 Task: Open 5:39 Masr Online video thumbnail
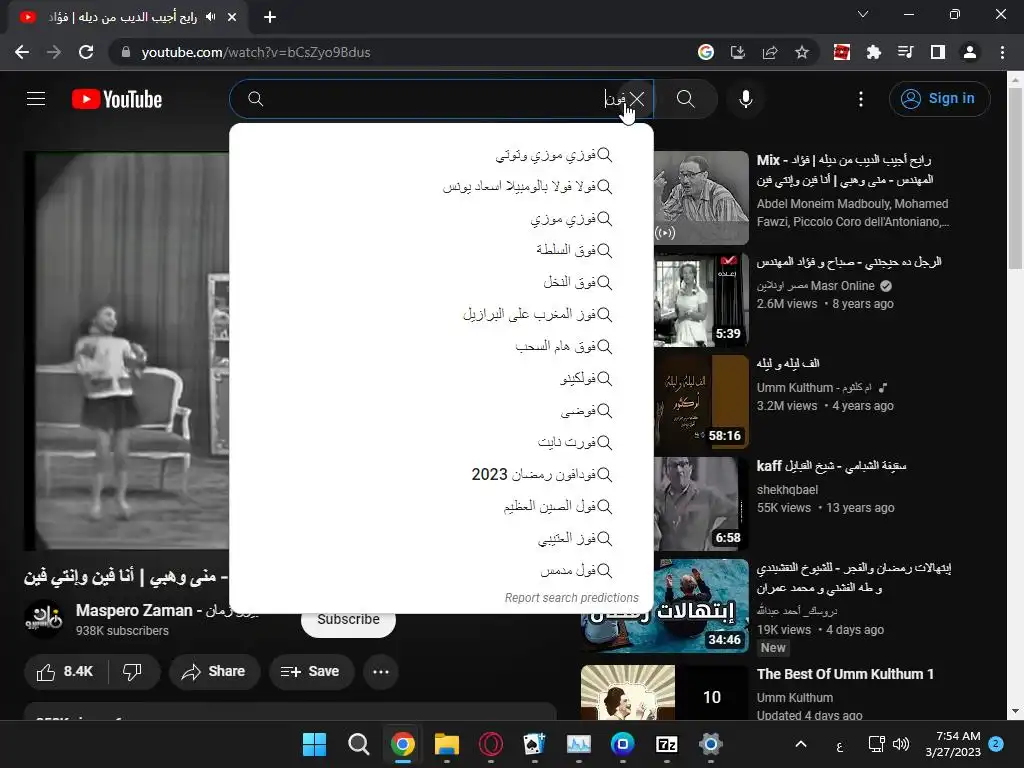[x=701, y=300]
